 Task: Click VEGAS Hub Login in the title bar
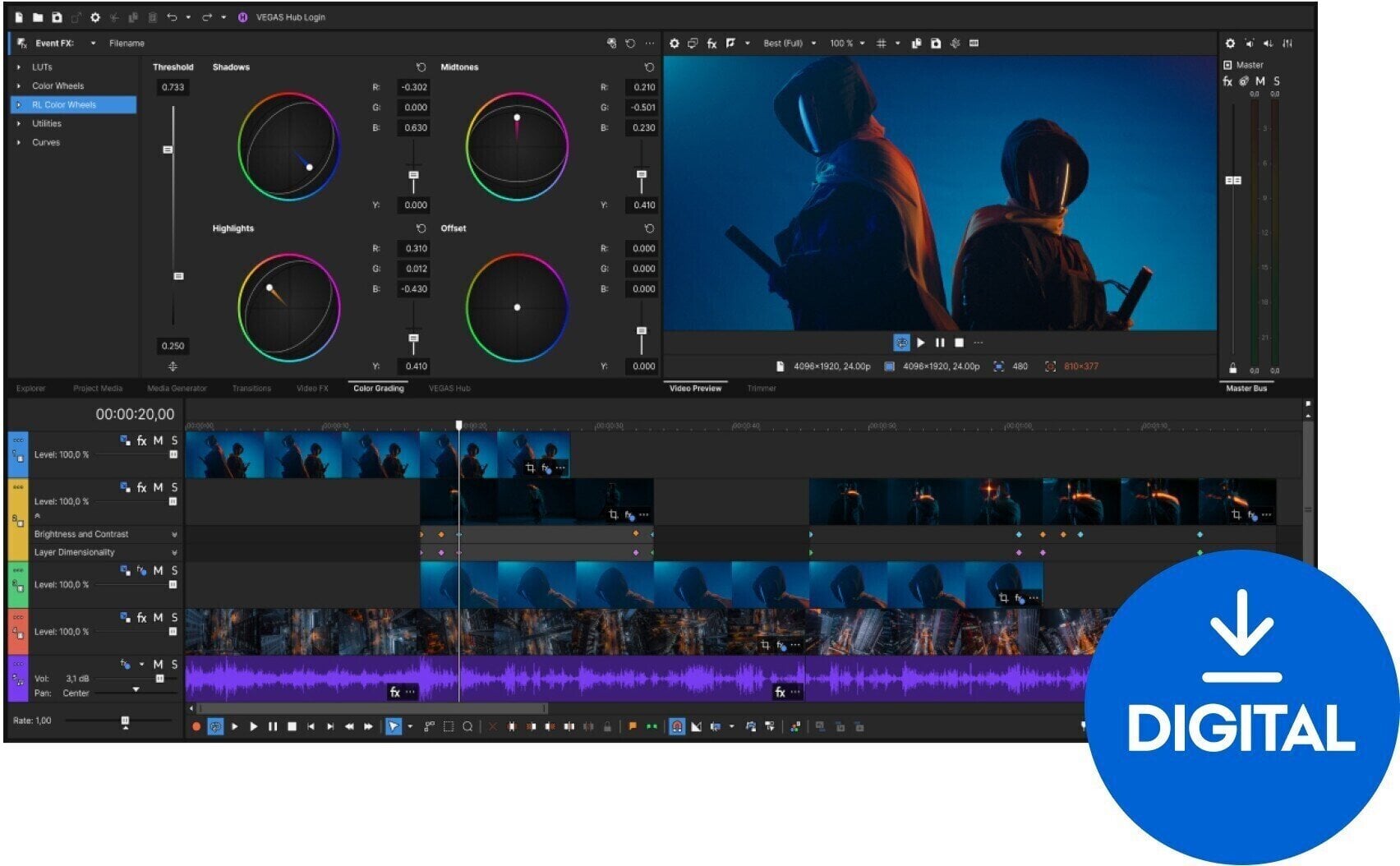292,16
